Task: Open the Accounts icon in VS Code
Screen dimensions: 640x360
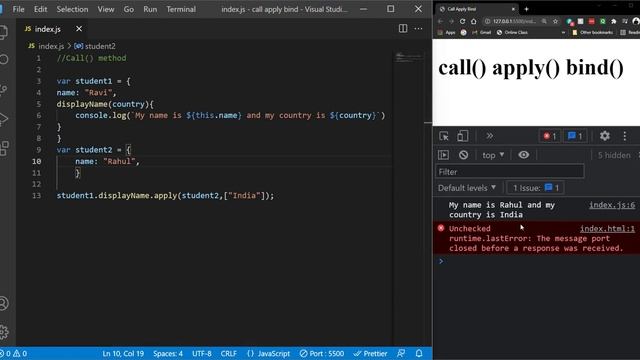Action: (4, 303)
